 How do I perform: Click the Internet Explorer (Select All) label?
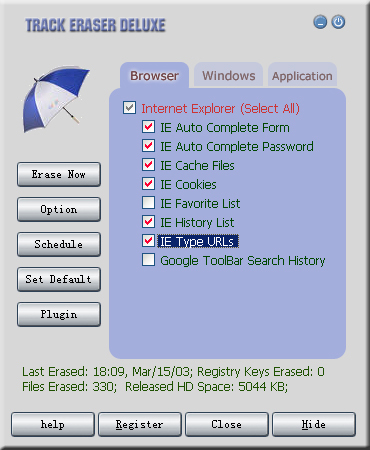(220, 108)
